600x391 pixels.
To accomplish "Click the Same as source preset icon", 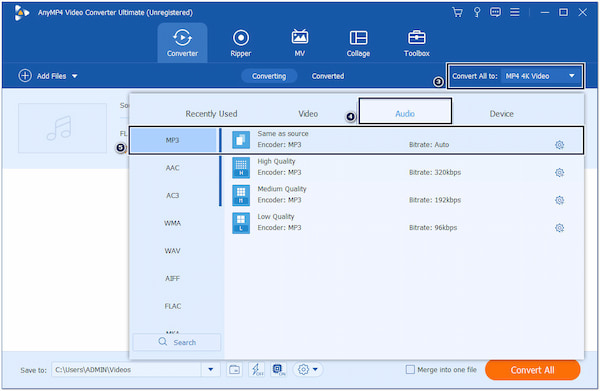I will pyautogui.click(x=241, y=140).
